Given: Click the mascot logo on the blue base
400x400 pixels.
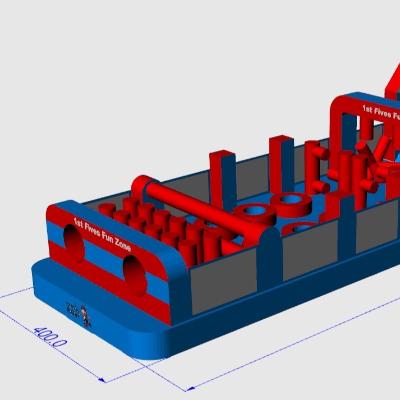Looking at the screenshot, I should 80,314.
